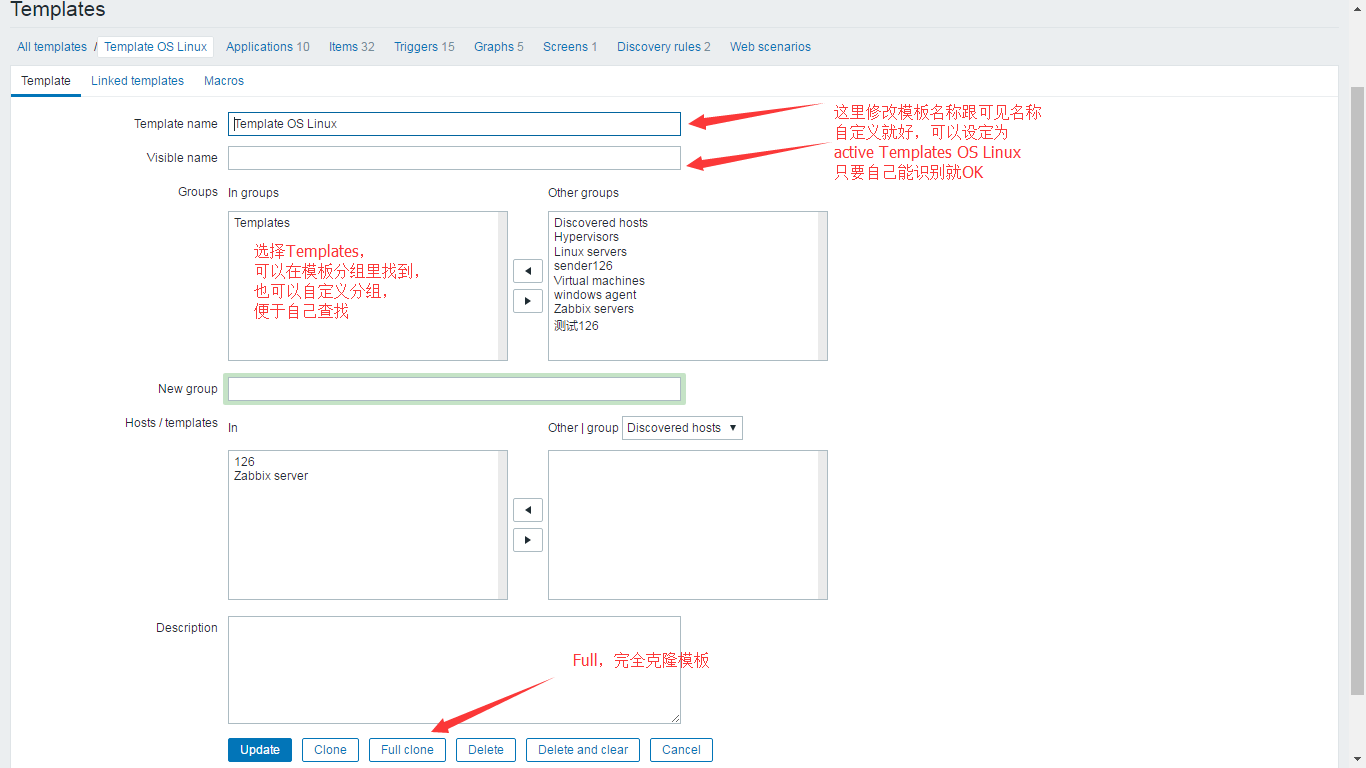Select Discovered hosts in Other groups list
Screen dimensions: 1366x768
pyautogui.click(x=601, y=223)
